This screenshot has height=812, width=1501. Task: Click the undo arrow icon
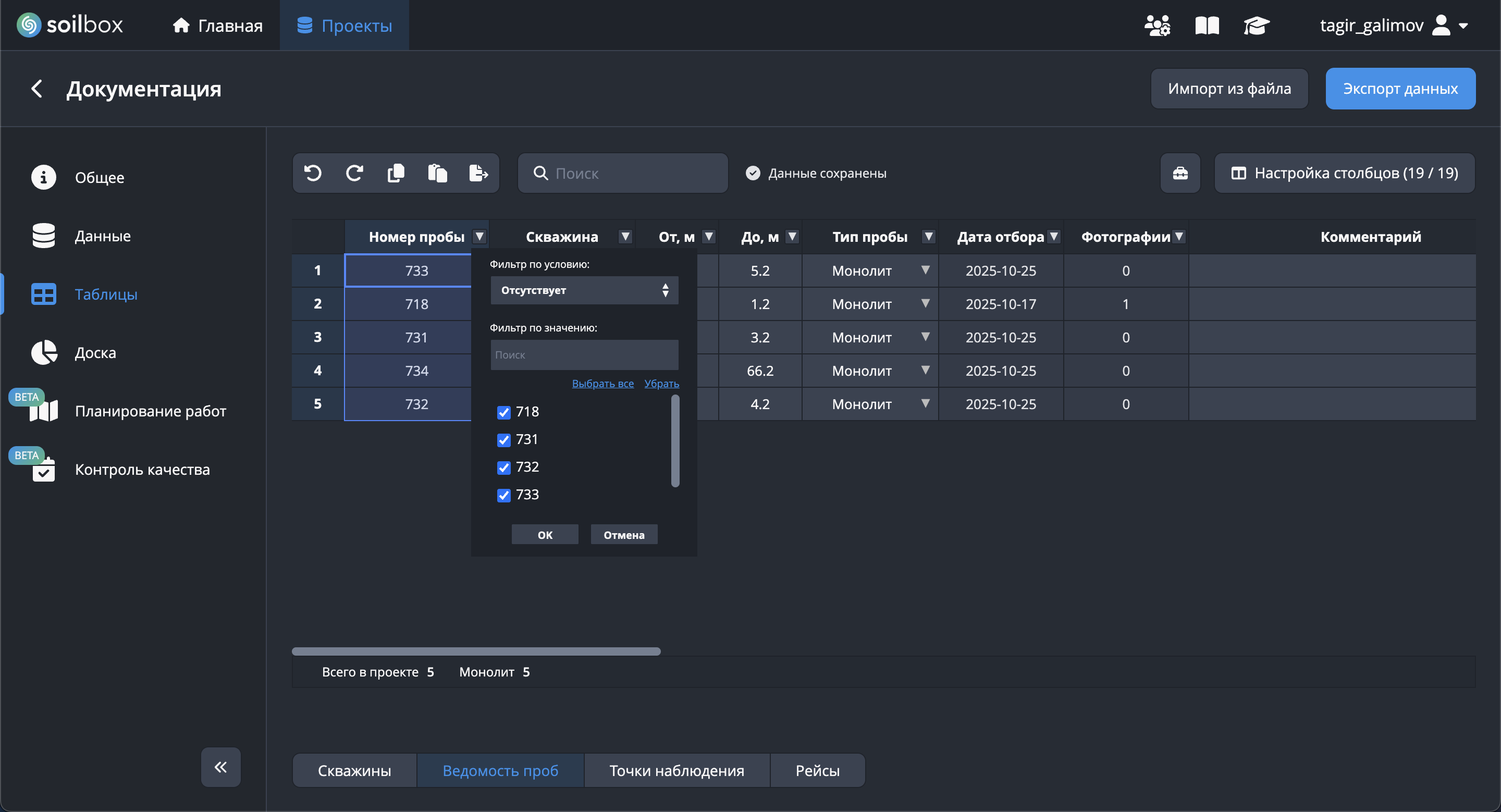click(x=313, y=173)
